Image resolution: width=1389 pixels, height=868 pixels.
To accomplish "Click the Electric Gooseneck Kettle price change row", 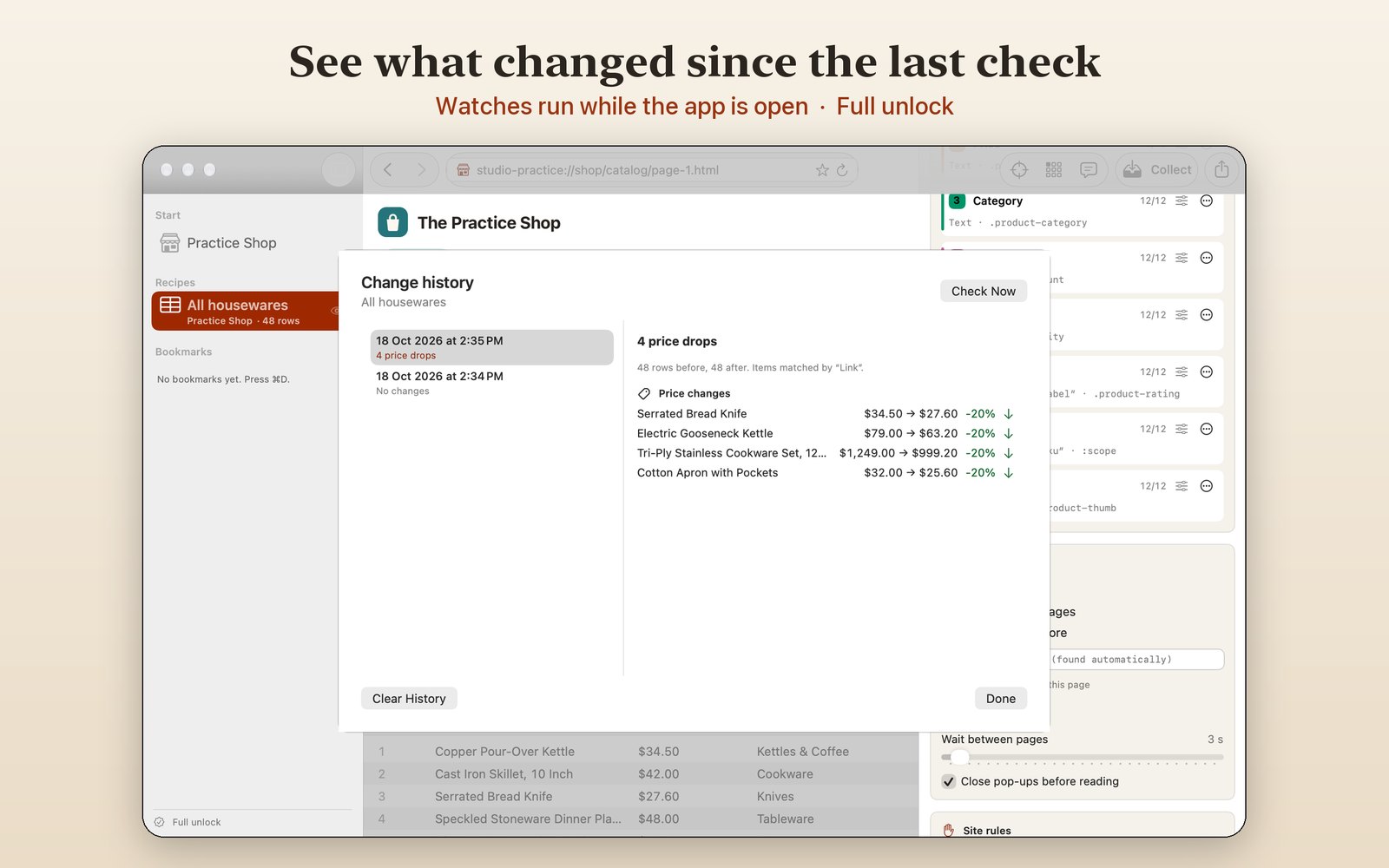I will click(x=826, y=433).
